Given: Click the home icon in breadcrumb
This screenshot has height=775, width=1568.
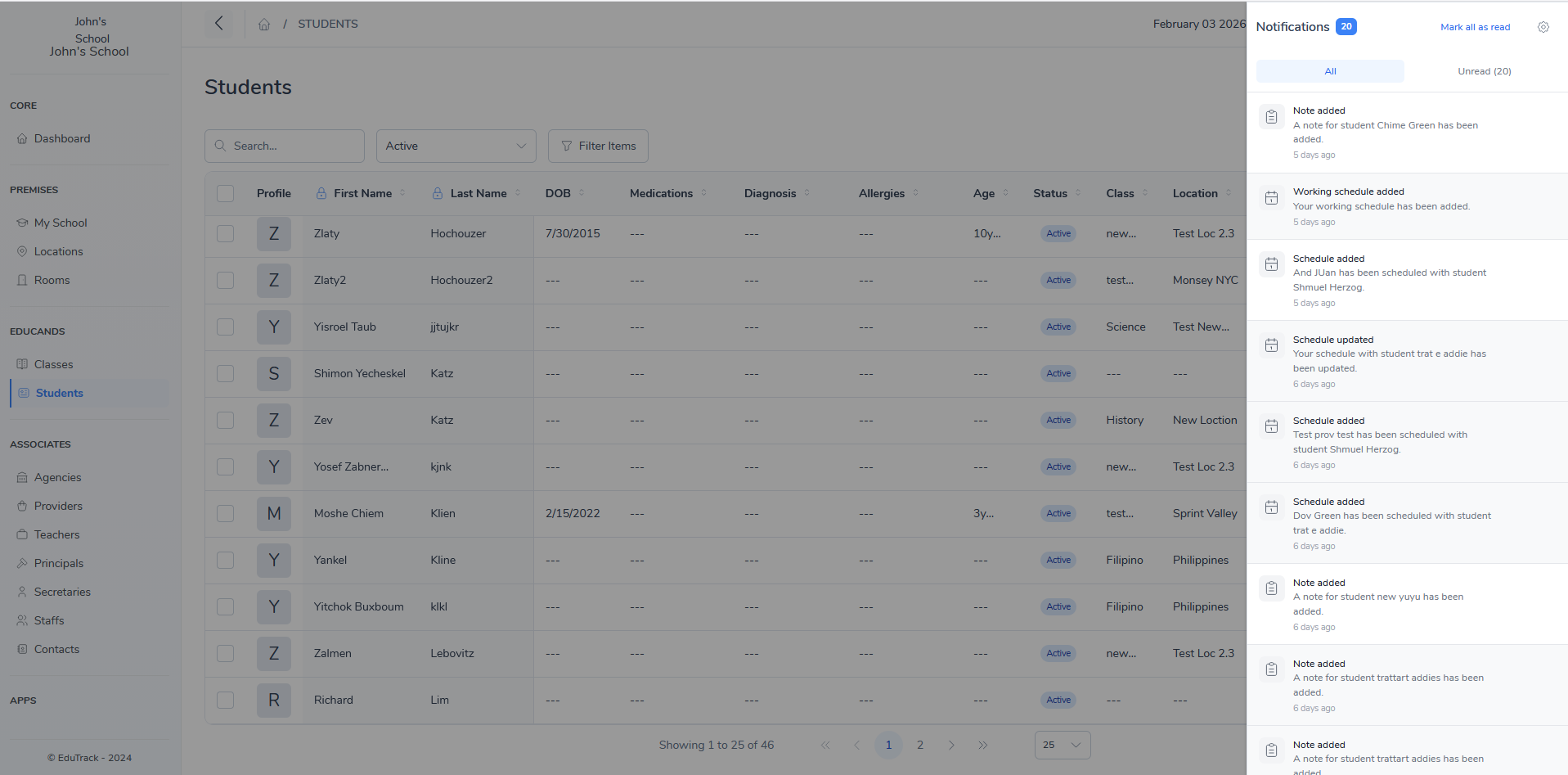Looking at the screenshot, I should pos(264,25).
